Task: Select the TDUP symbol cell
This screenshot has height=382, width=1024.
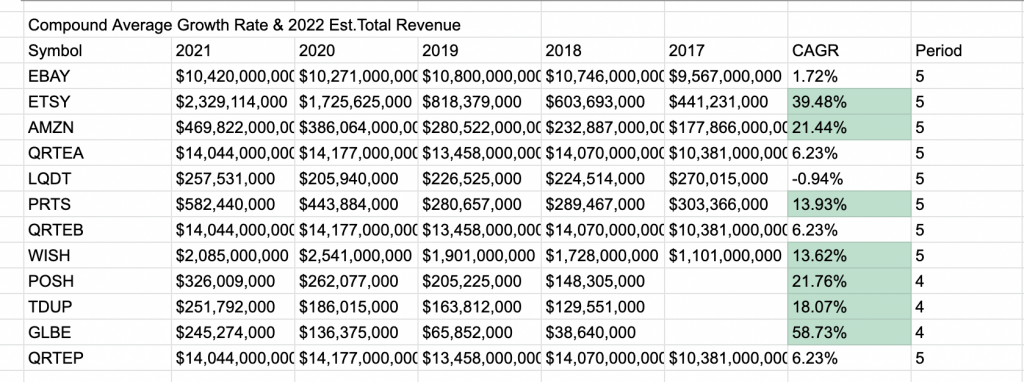Action: 98,306
